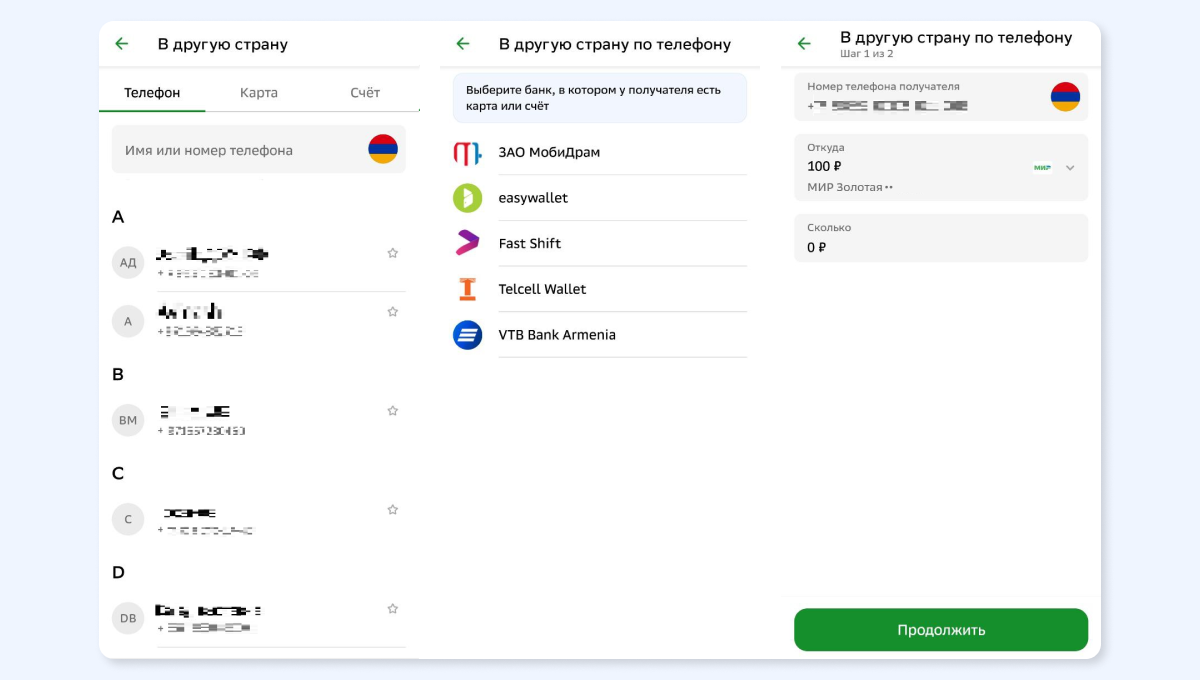The height and width of the screenshot is (680, 1200).
Task: Focus the "Имя или номер телефона" search field
Action: (x=258, y=149)
